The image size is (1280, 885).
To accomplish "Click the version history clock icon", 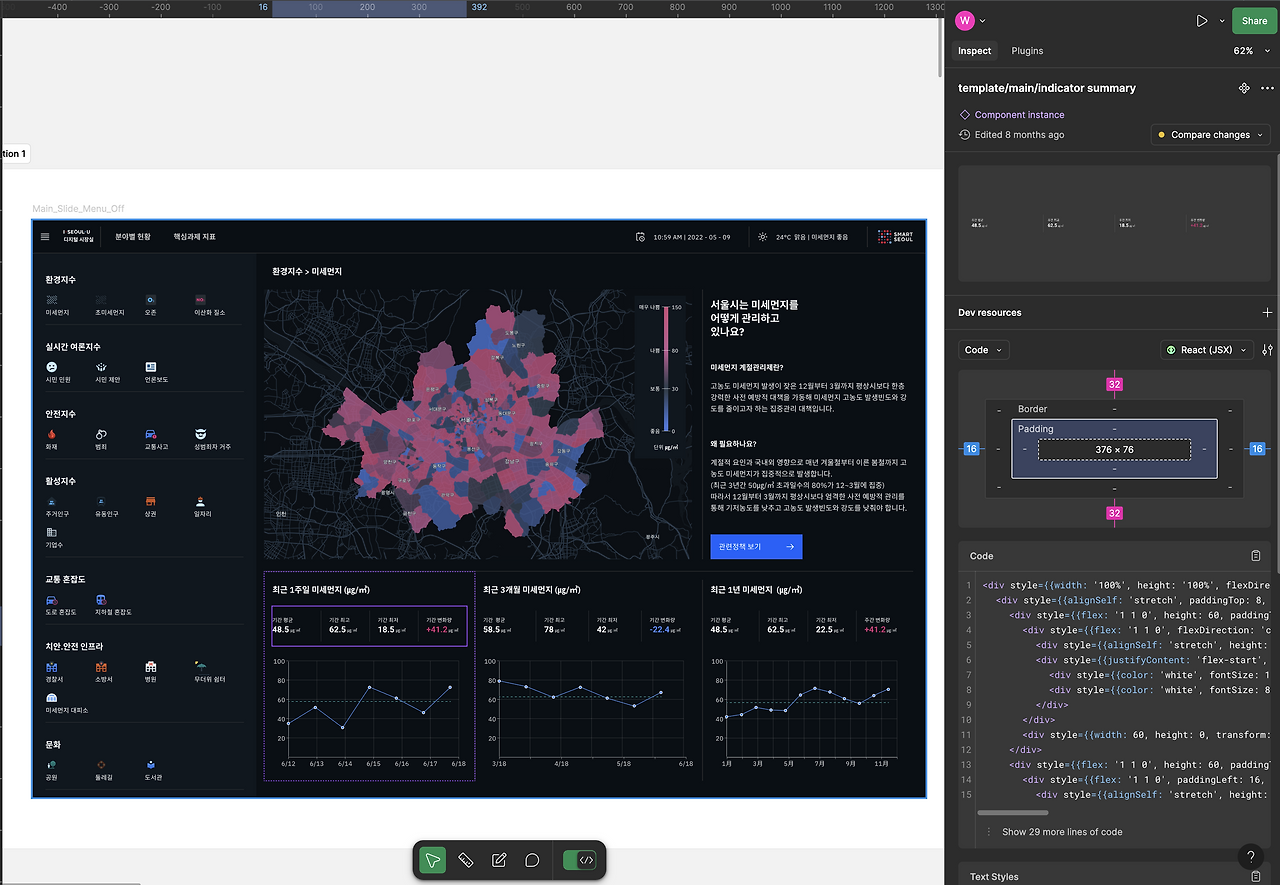I will click(x=964, y=135).
